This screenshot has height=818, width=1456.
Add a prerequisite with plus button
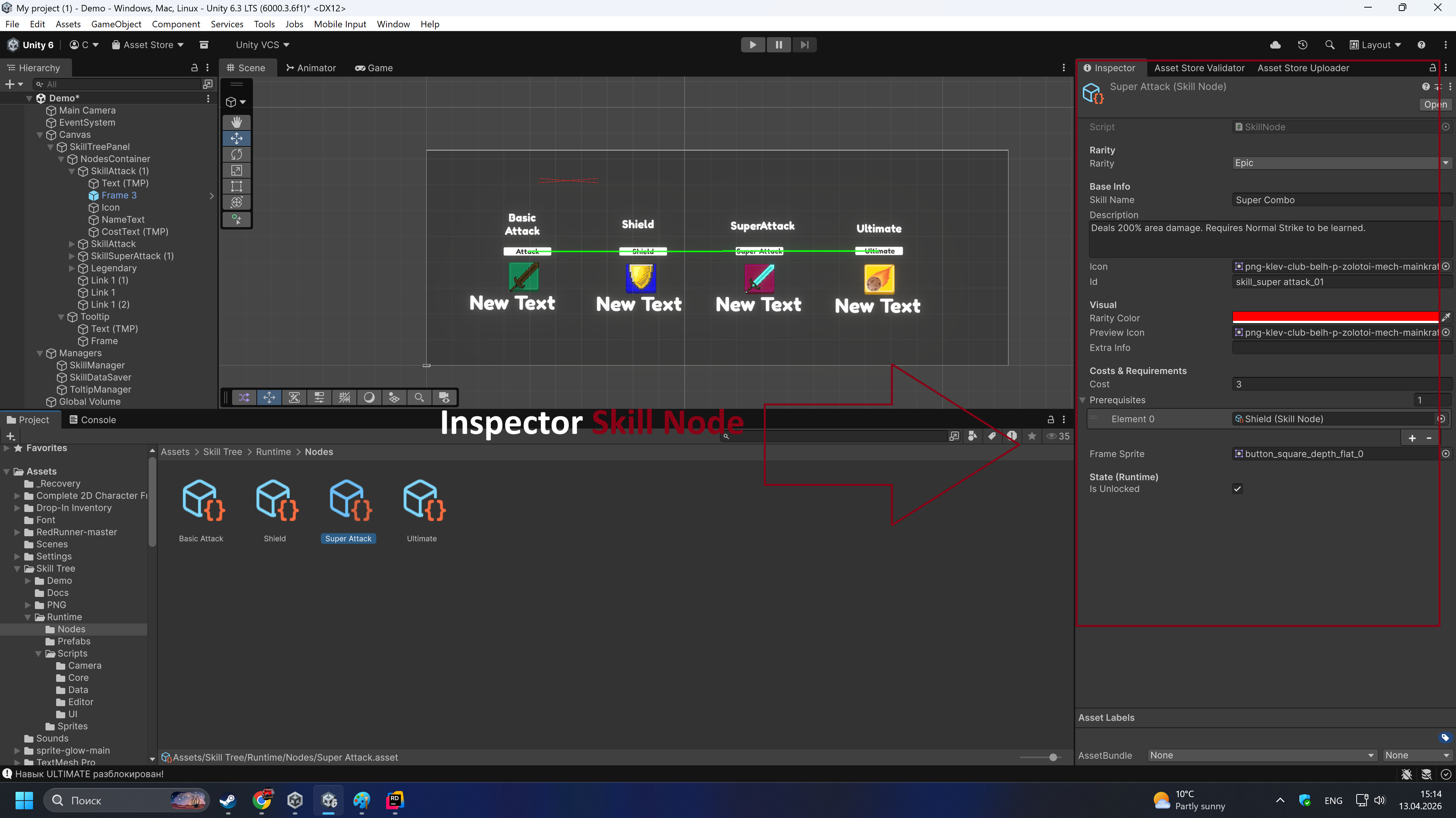(1412, 438)
